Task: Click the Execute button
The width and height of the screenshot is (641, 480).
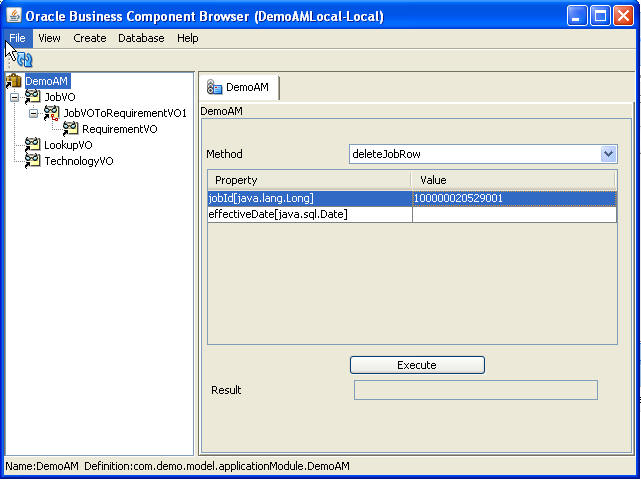Action: [417, 365]
